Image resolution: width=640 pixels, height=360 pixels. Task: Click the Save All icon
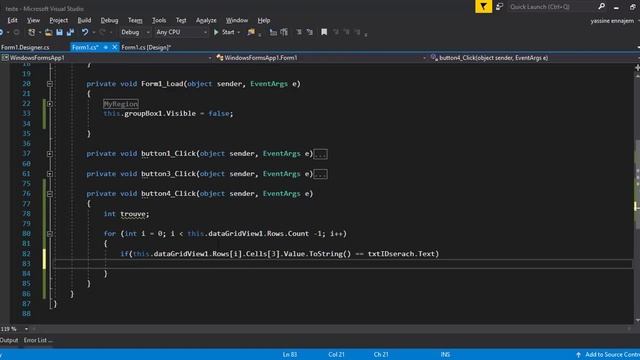[x=70, y=32]
